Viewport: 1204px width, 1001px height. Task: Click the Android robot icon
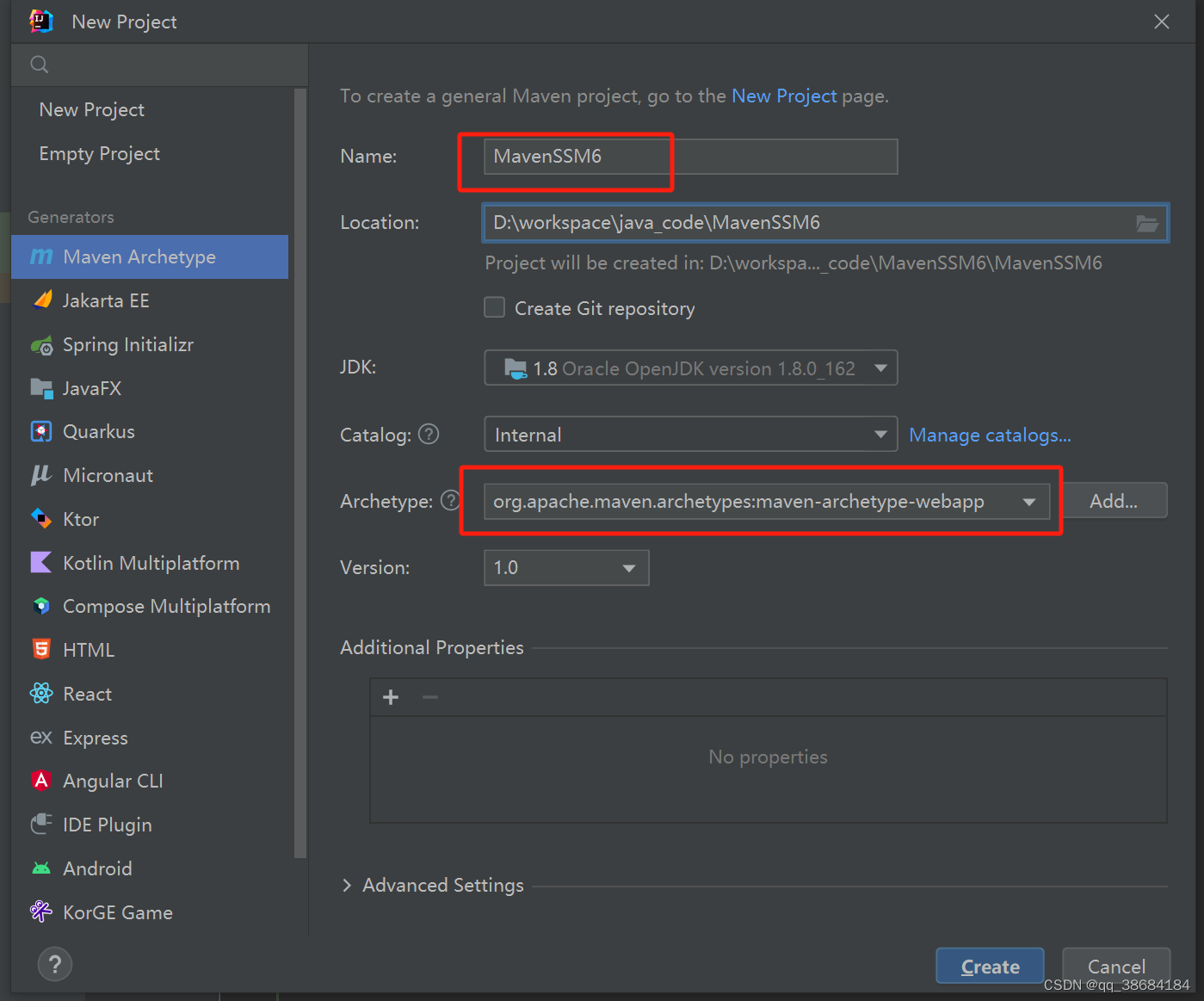click(41, 868)
